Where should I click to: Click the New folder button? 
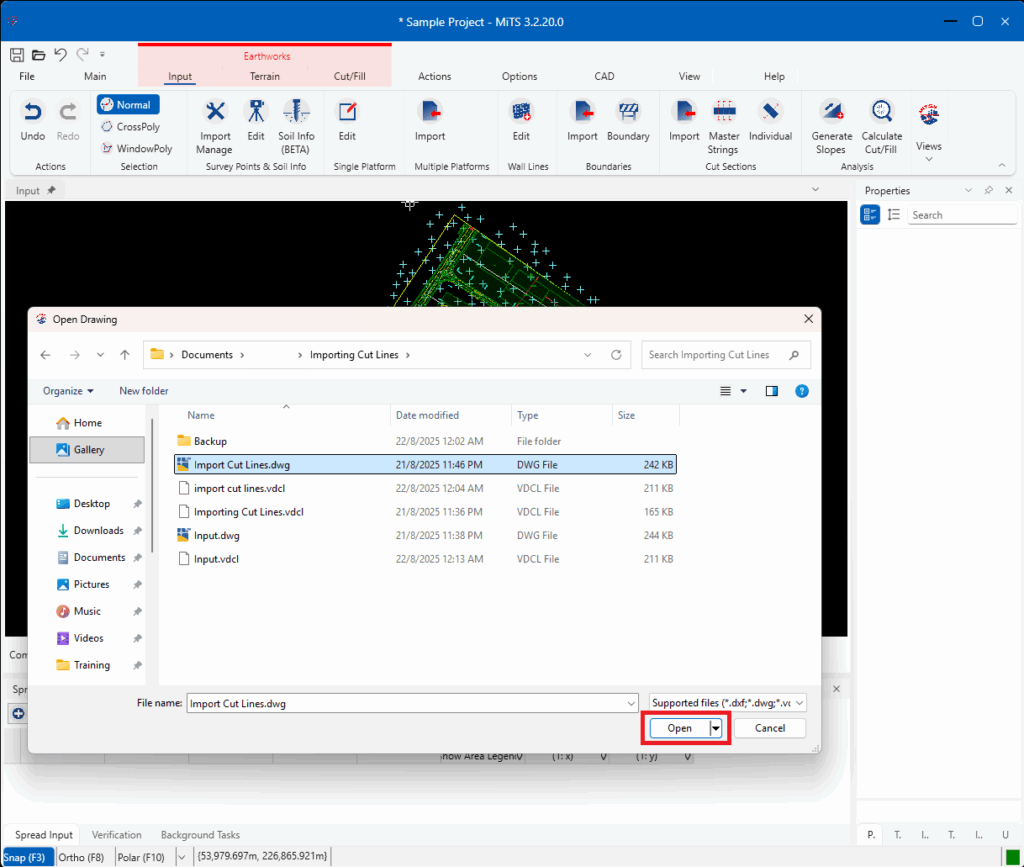[x=144, y=391]
